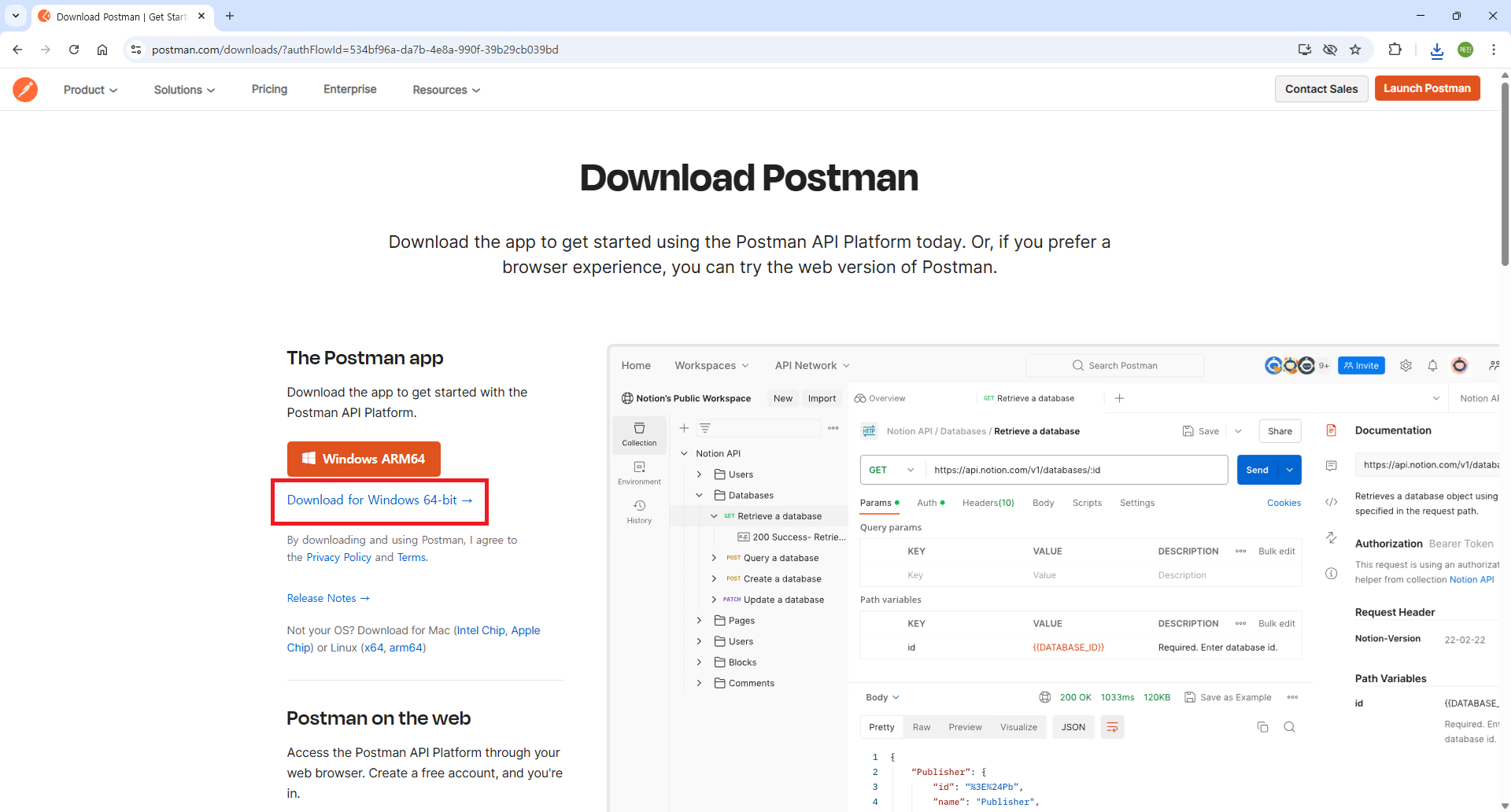This screenshot has height=812, width=1511.
Task: Download for Mac Intel Chip
Action: pos(481,630)
